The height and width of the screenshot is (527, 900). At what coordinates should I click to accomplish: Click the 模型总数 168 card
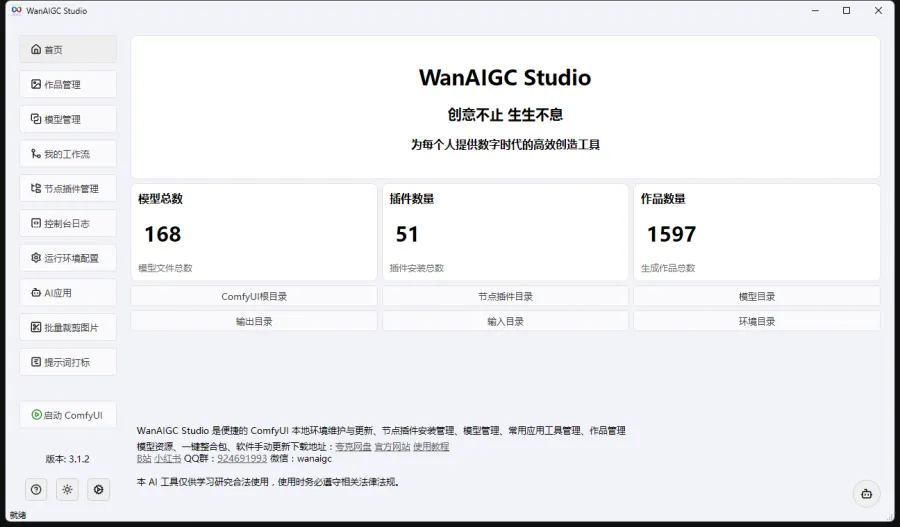(254, 232)
